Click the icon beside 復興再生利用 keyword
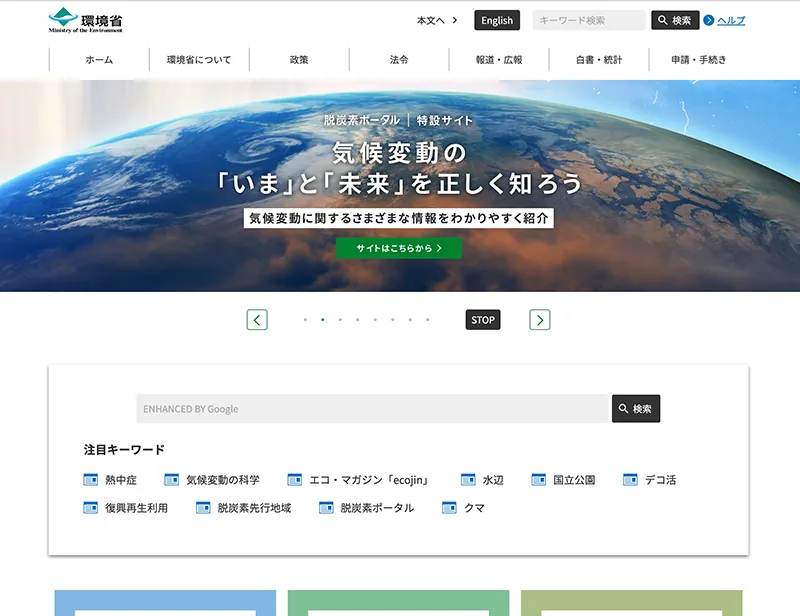The width and height of the screenshot is (800, 616). tap(90, 508)
